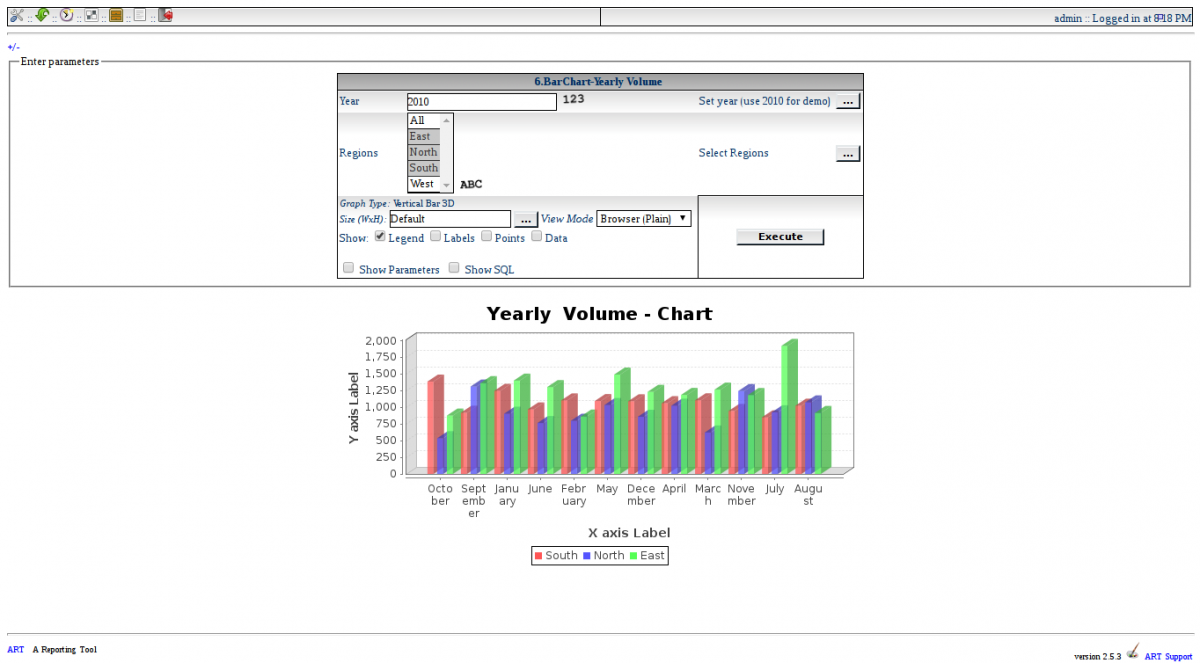Open the View Mode dropdown
The width and height of the screenshot is (1200, 663).
(x=643, y=219)
